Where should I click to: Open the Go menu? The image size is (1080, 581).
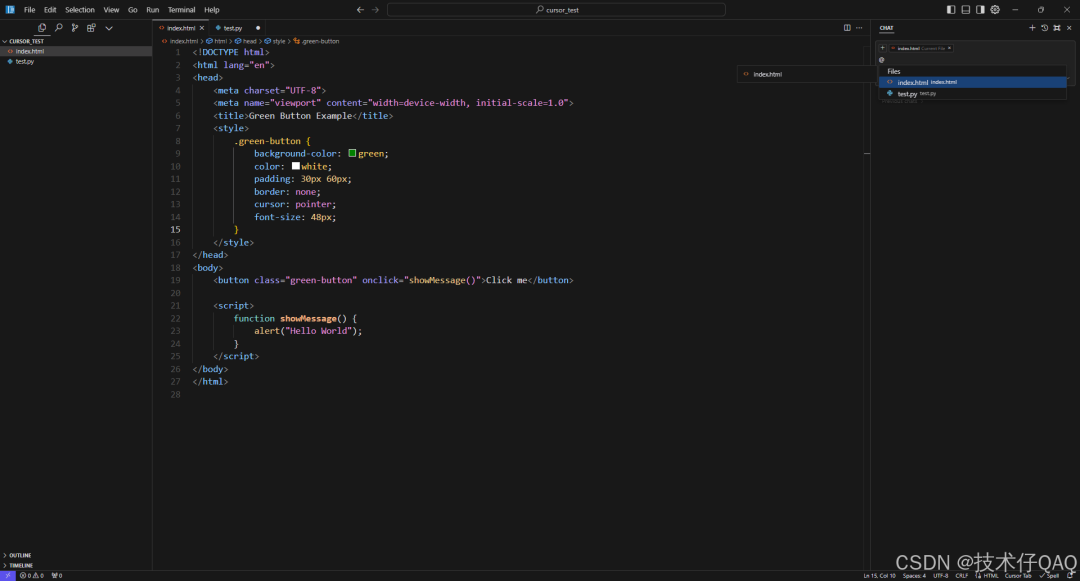pos(132,10)
